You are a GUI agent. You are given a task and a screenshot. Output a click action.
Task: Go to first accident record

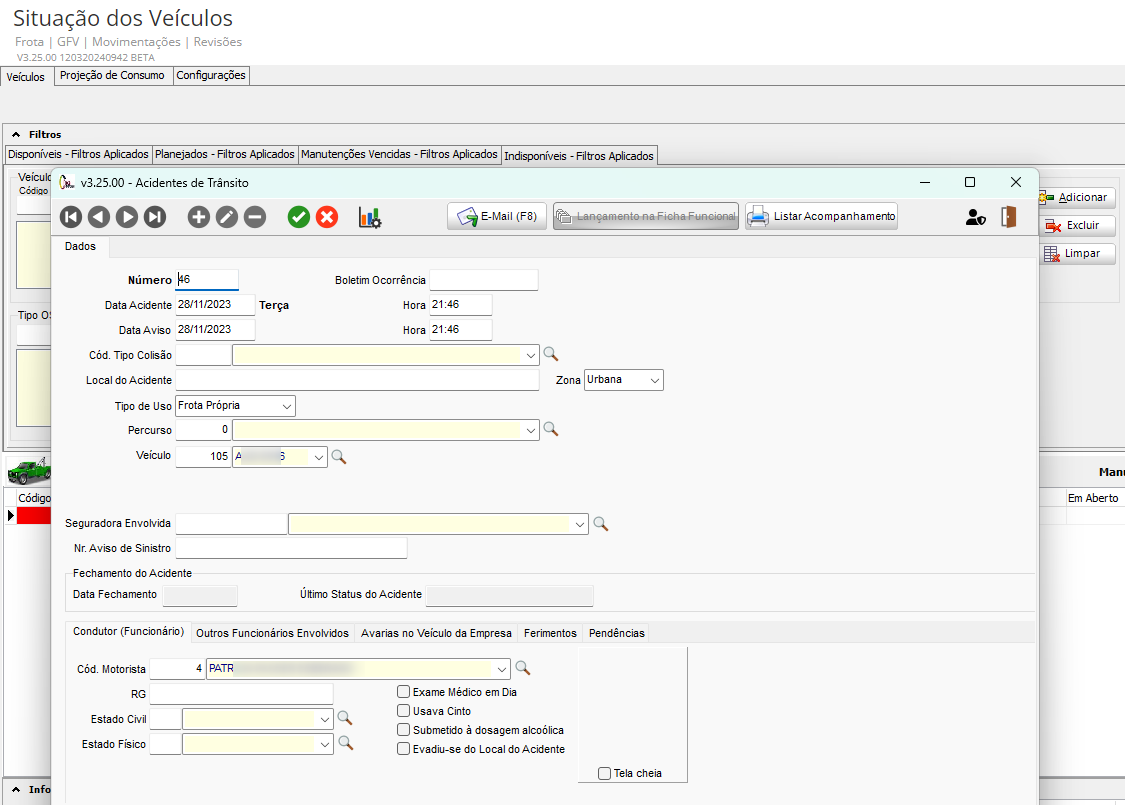pyautogui.click(x=70, y=217)
